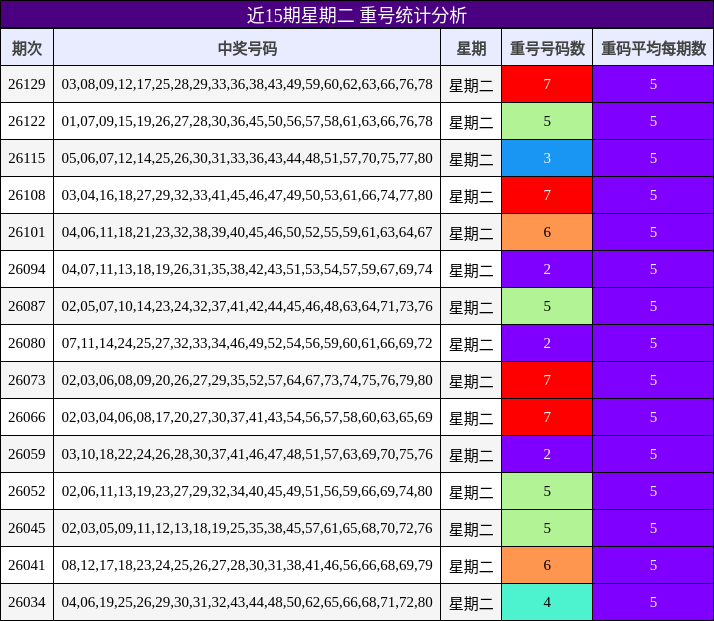The height and width of the screenshot is (621, 714).
Task: Click issue number 26073
Action: click(27, 380)
